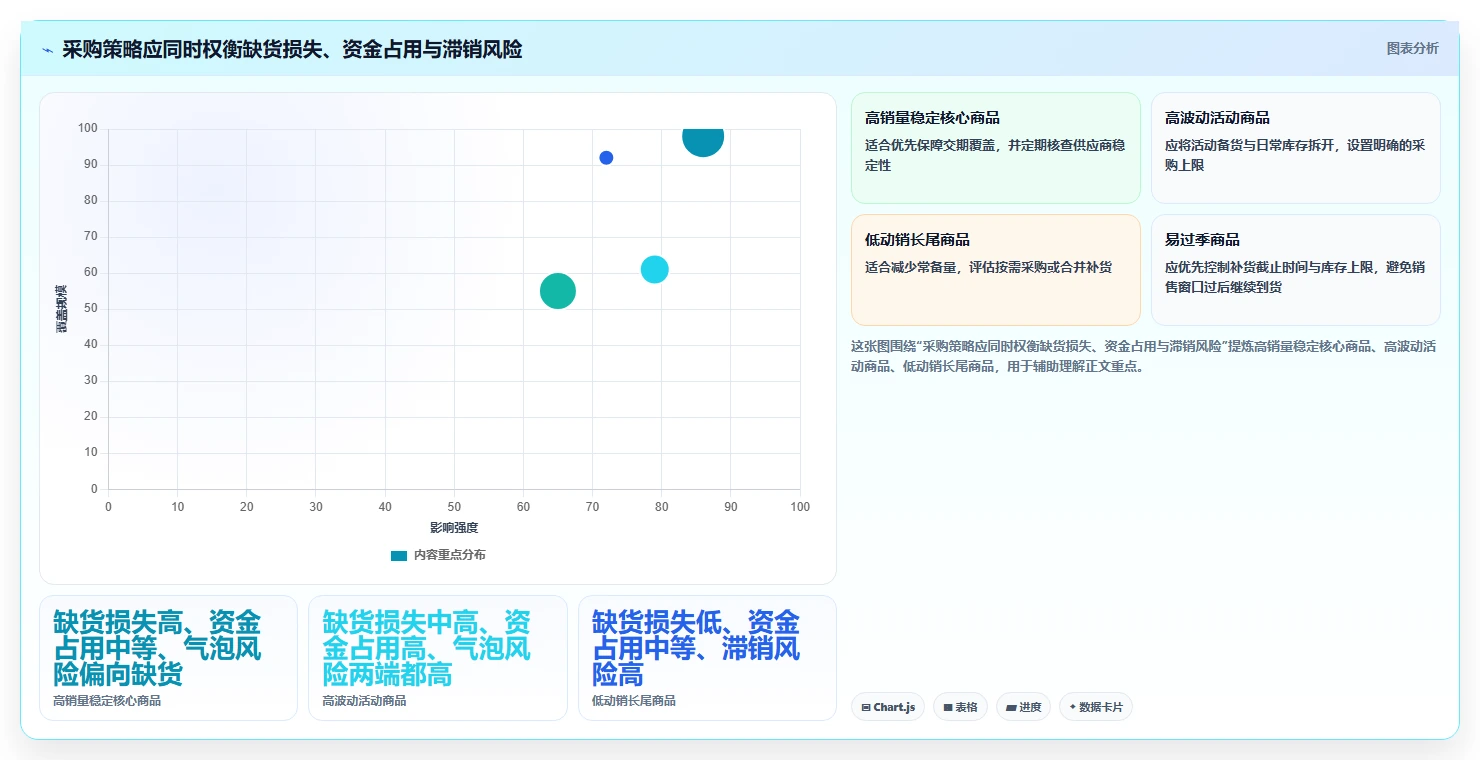This screenshot has width=1480, height=760.
Task: Click the 内容重点分布 legend text
Action: tap(450, 555)
